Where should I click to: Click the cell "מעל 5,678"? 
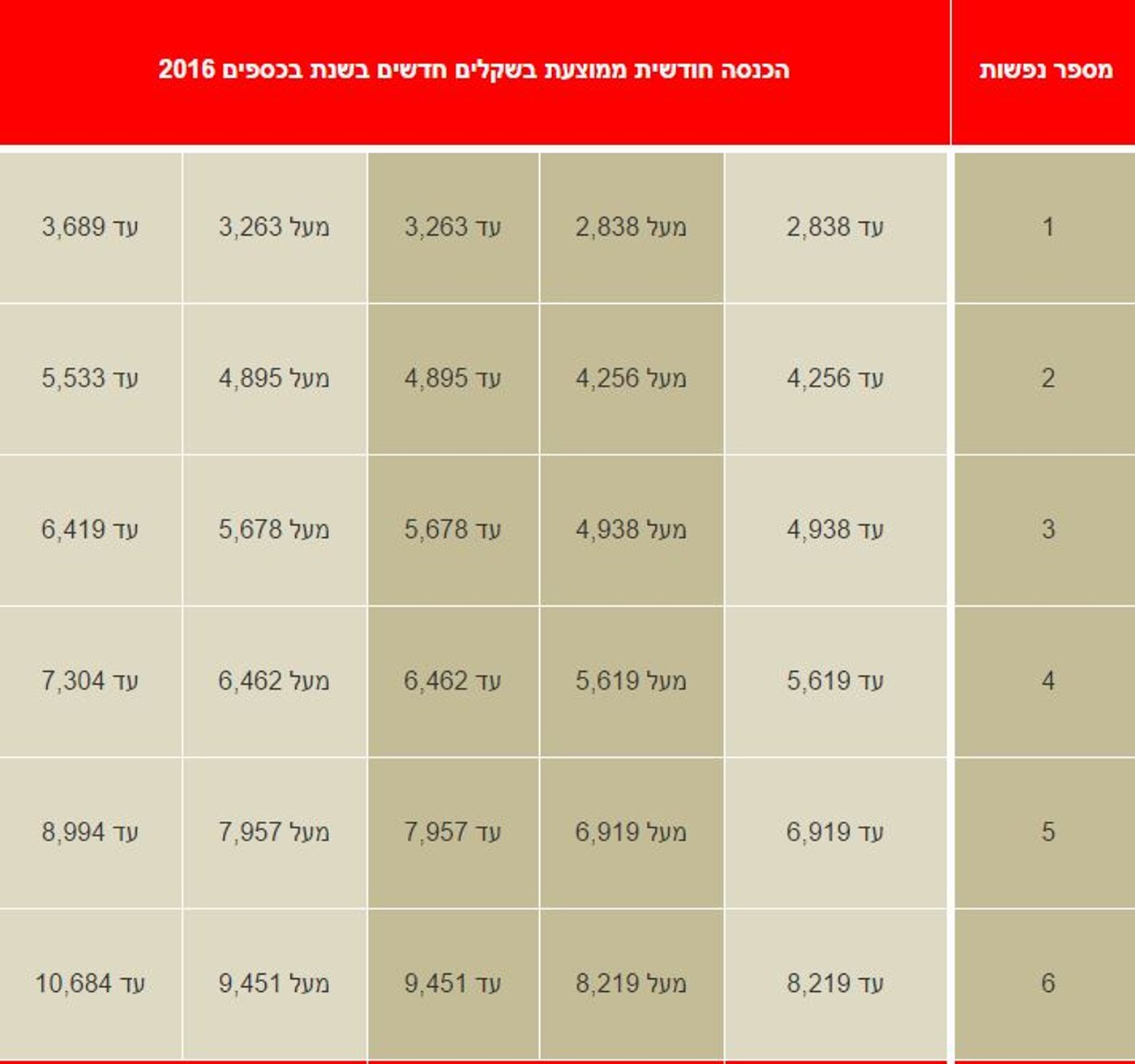(275, 531)
